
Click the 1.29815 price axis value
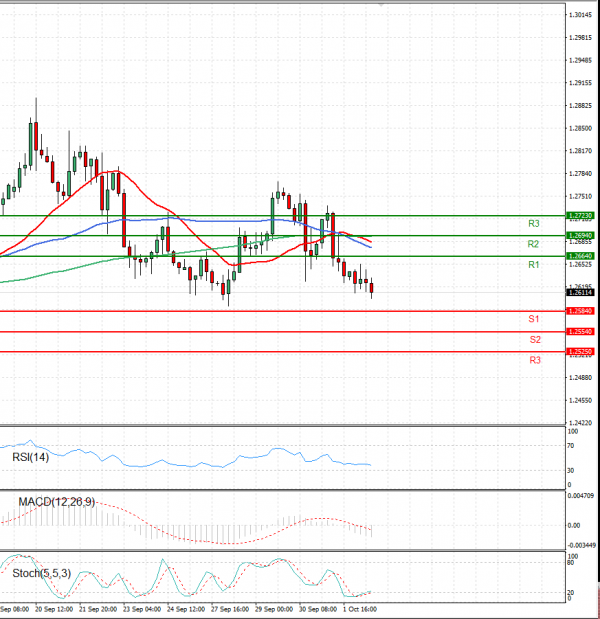pyautogui.click(x=580, y=38)
